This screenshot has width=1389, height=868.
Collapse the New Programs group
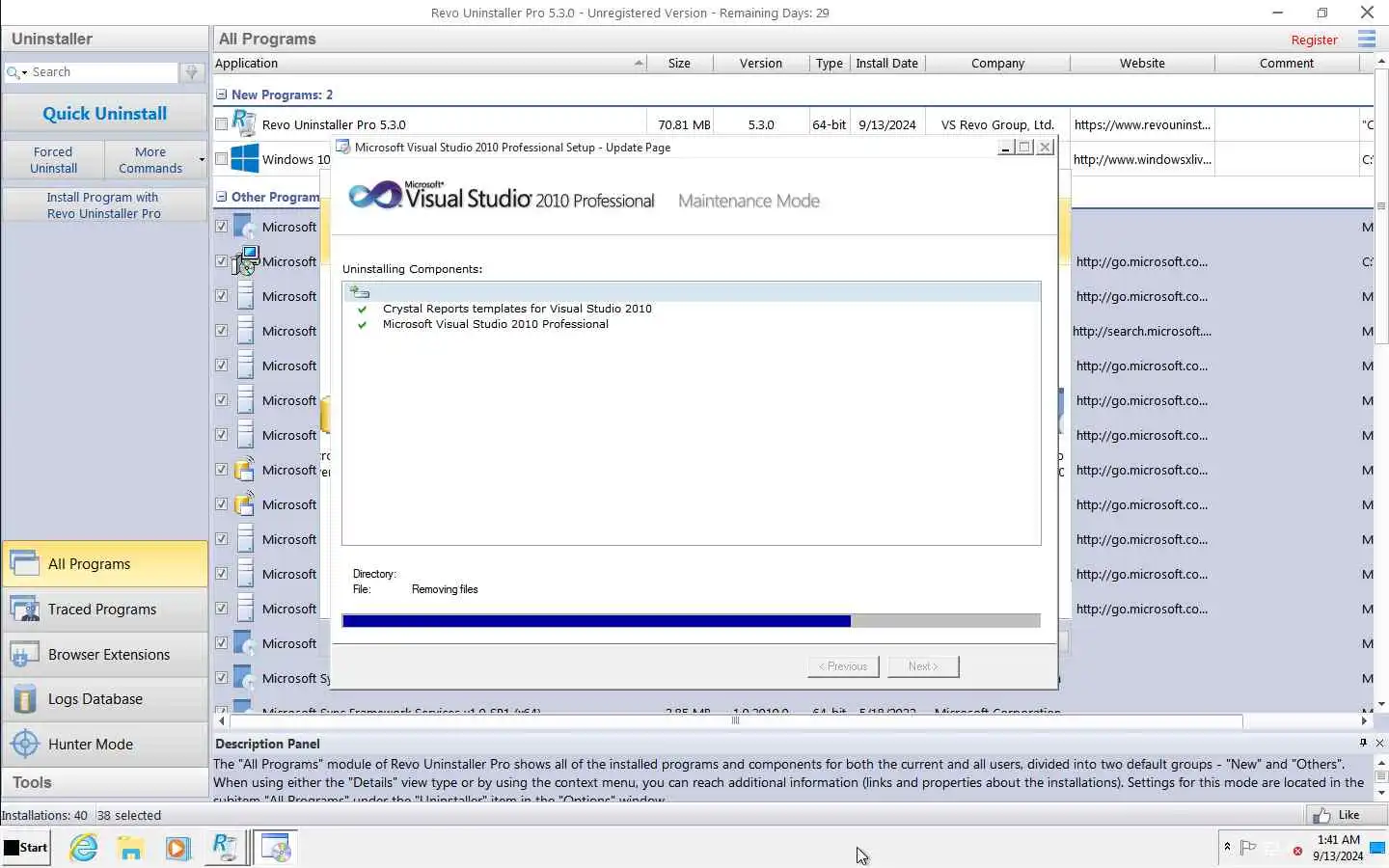[x=221, y=95]
